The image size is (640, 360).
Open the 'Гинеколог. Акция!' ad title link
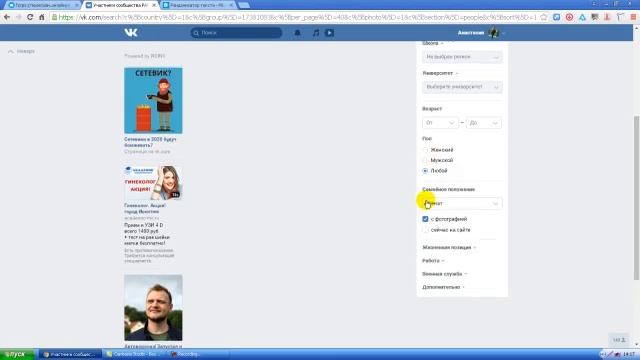click(x=145, y=209)
